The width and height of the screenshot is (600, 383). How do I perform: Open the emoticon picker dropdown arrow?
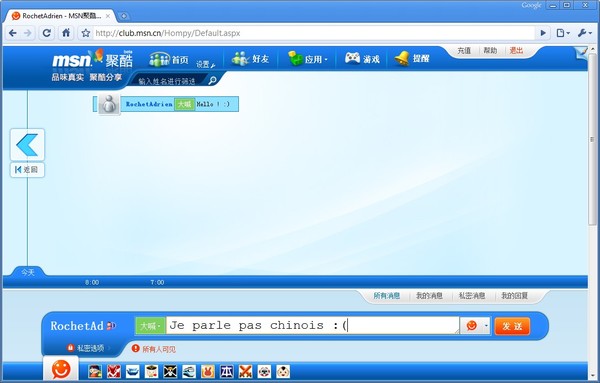click(486, 326)
